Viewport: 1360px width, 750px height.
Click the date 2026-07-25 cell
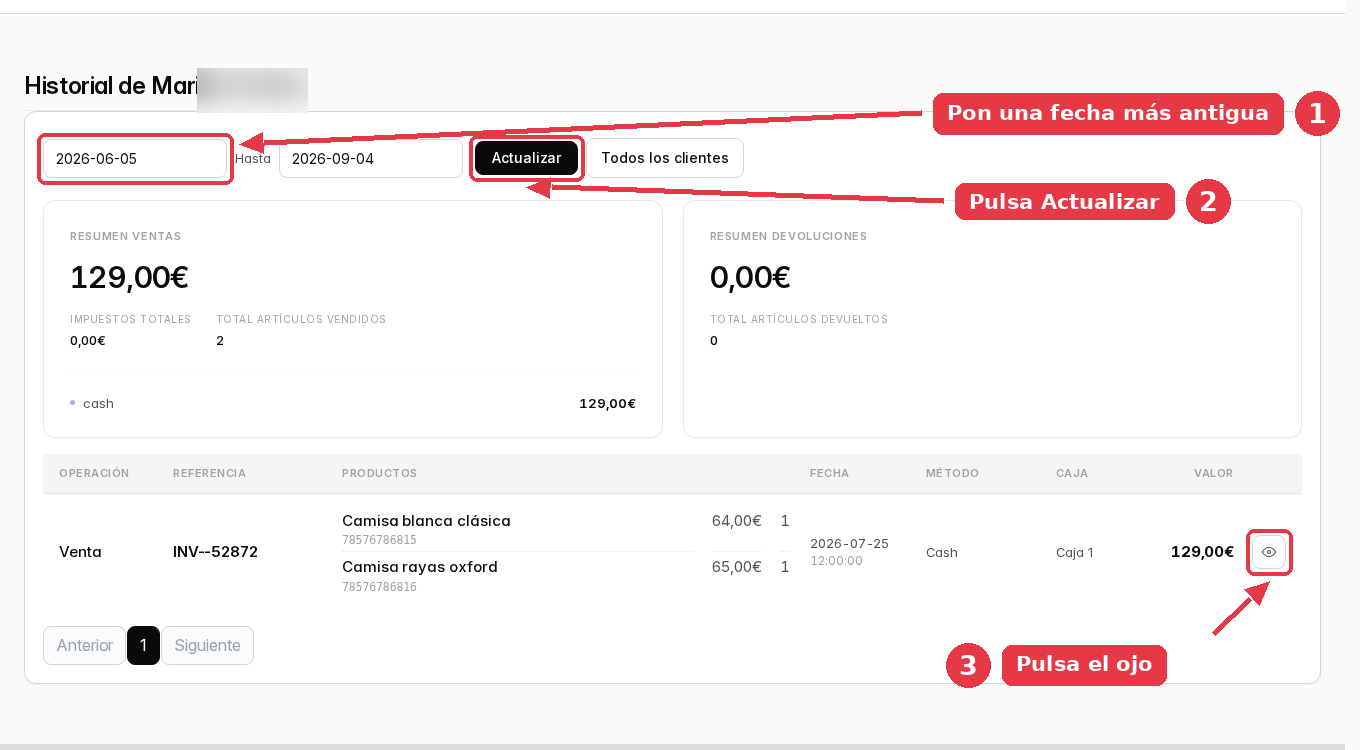pos(849,544)
